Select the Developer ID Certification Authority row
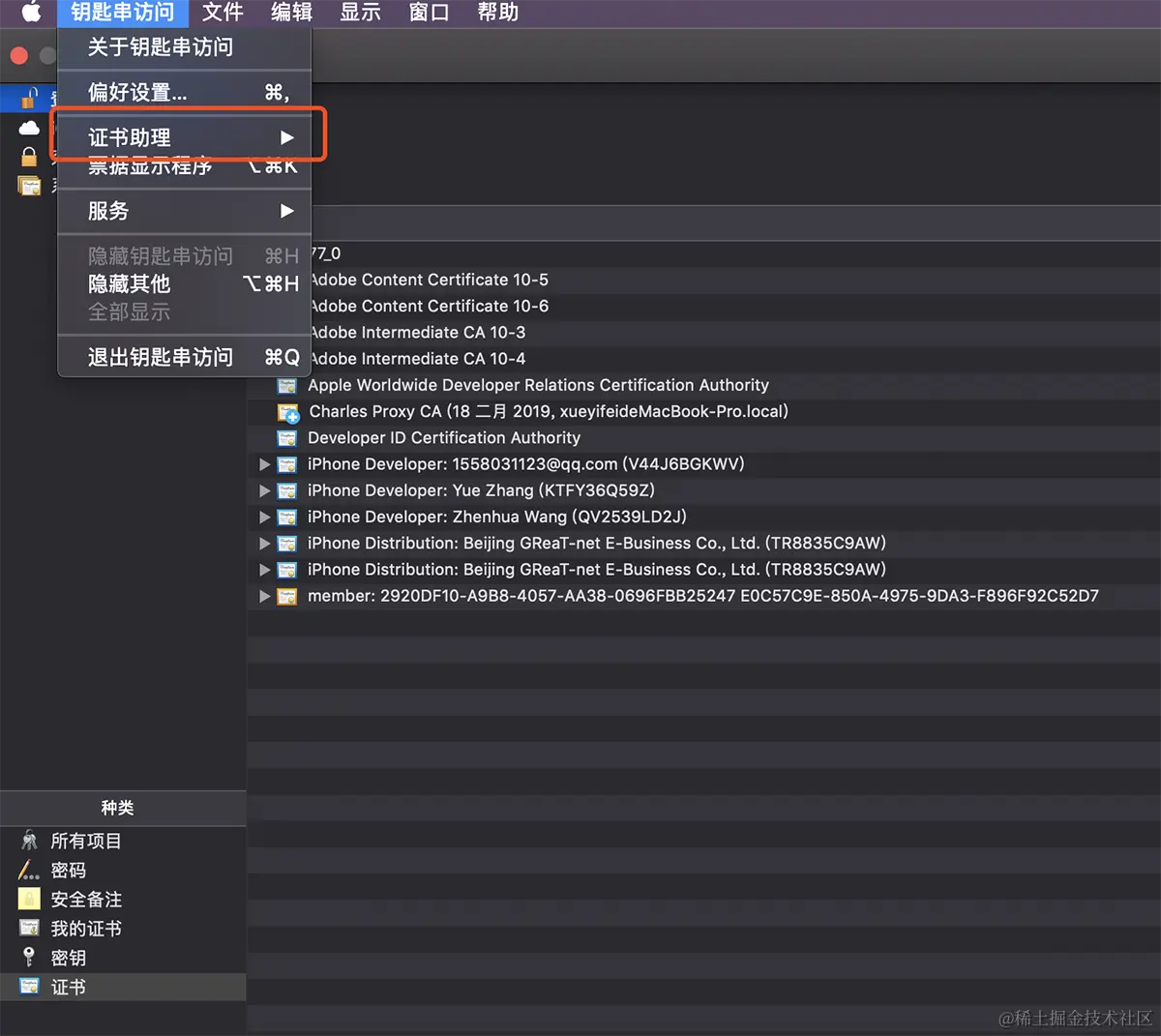This screenshot has height=1036, width=1161. click(703, 438)
